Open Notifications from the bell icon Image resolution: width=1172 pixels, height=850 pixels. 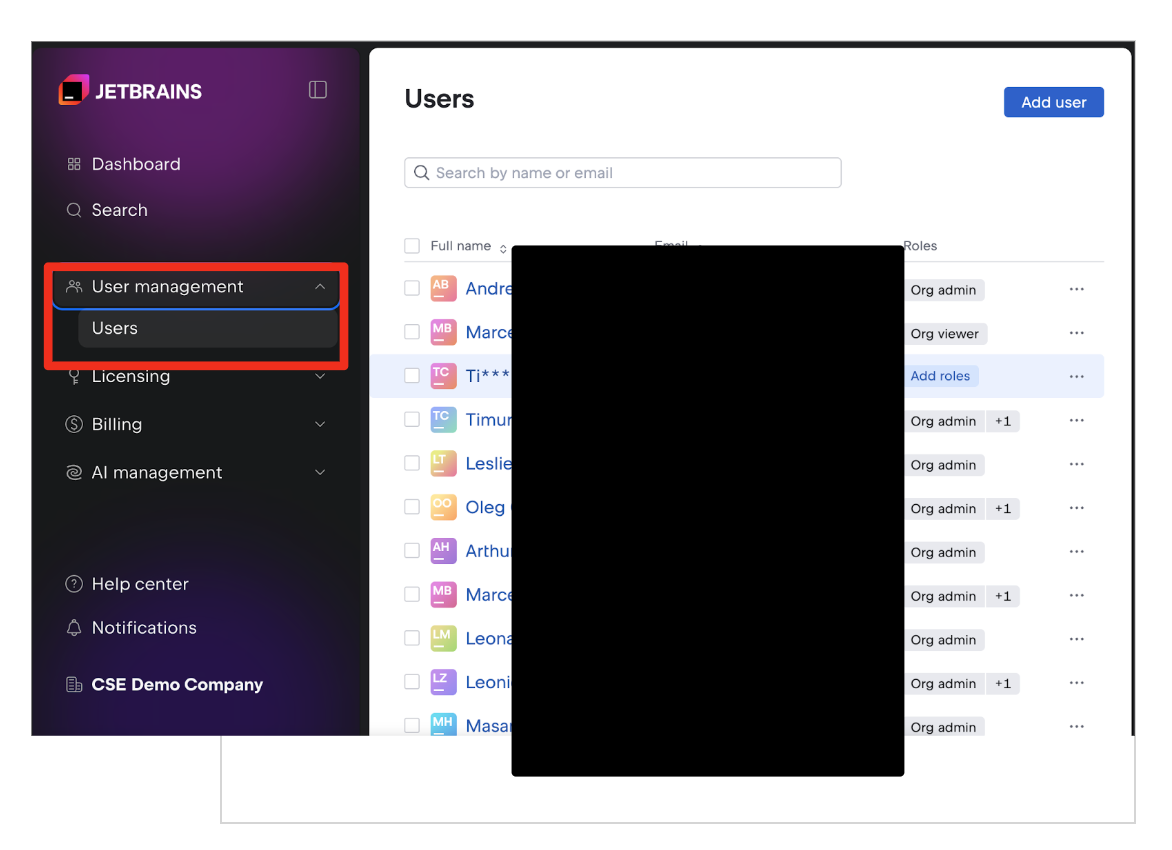pos(74,628)
